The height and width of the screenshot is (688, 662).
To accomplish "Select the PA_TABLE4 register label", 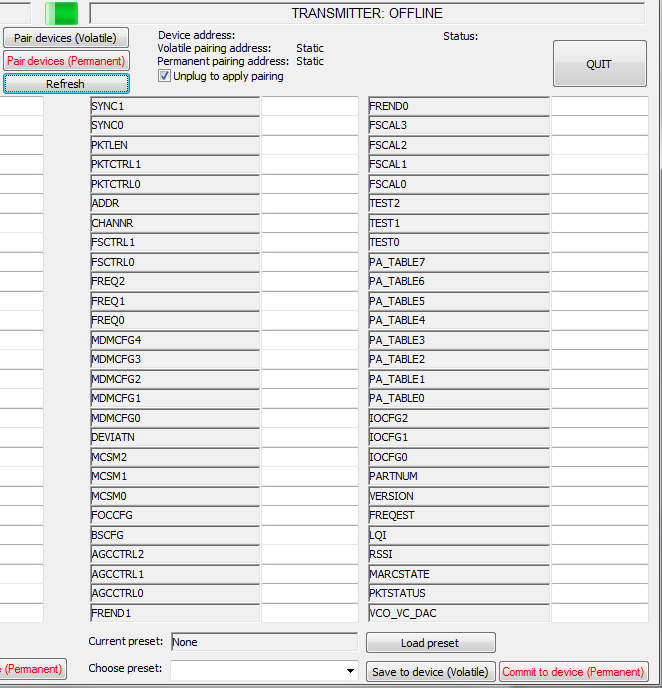I will pos(459,320).
